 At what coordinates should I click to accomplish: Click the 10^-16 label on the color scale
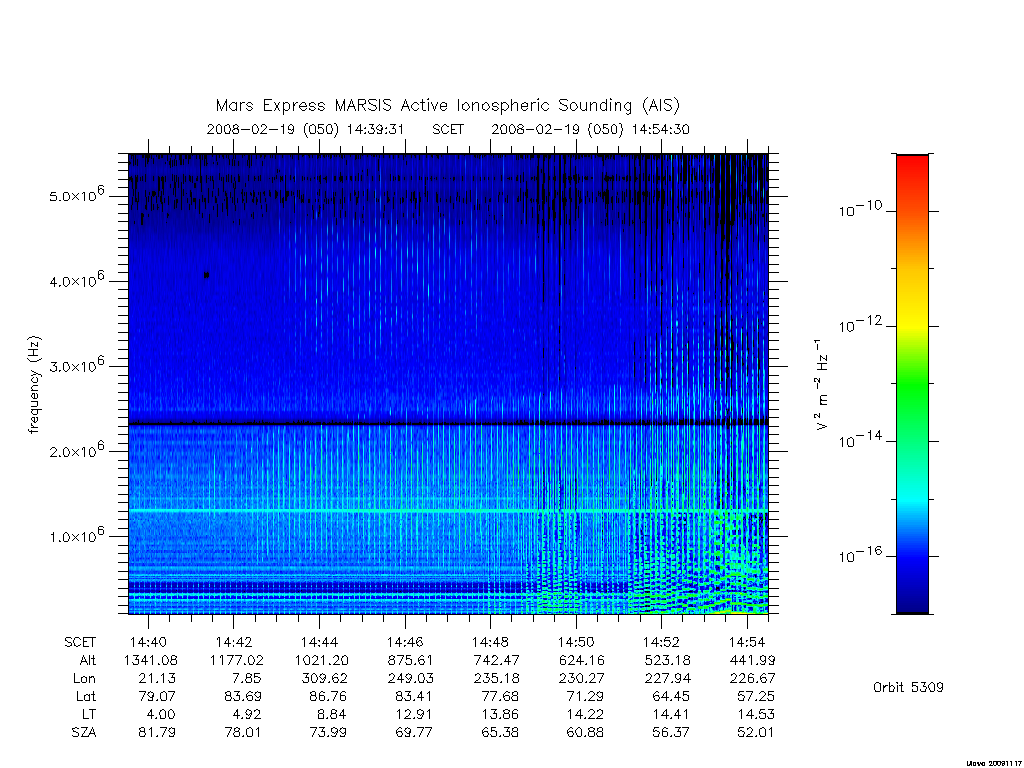859,554
